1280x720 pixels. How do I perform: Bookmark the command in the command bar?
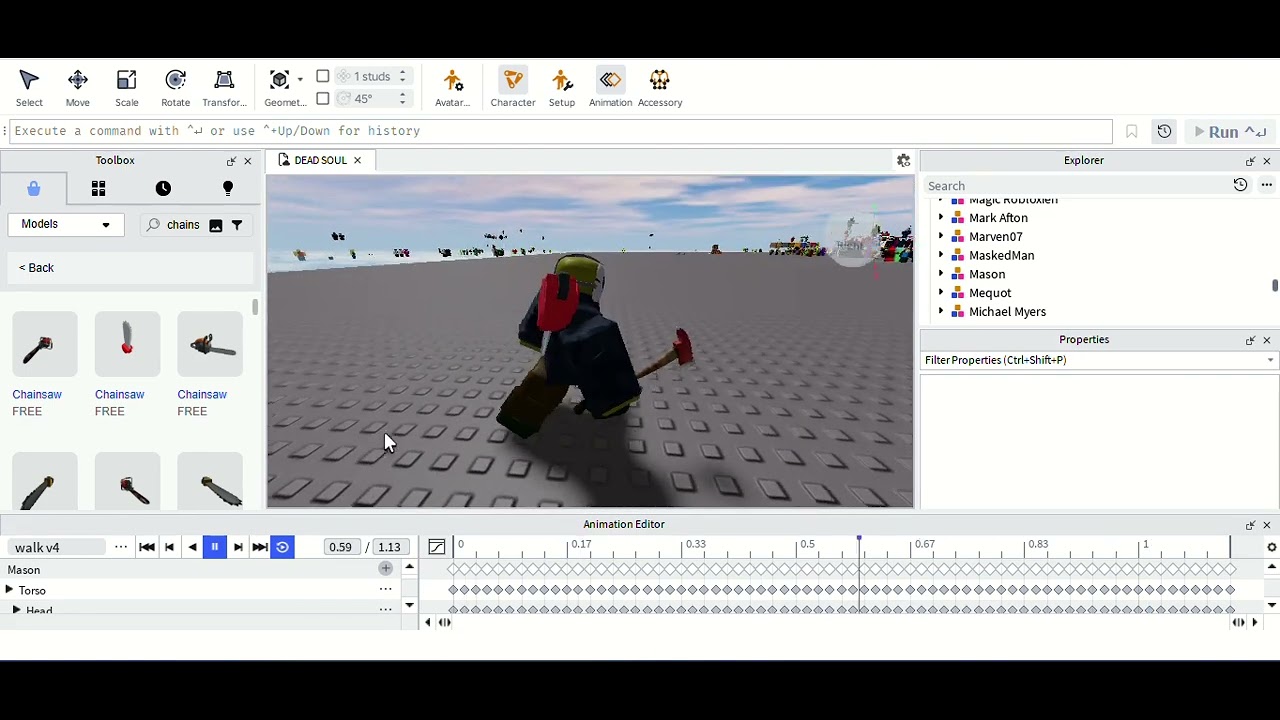[x=1132, y=131]
